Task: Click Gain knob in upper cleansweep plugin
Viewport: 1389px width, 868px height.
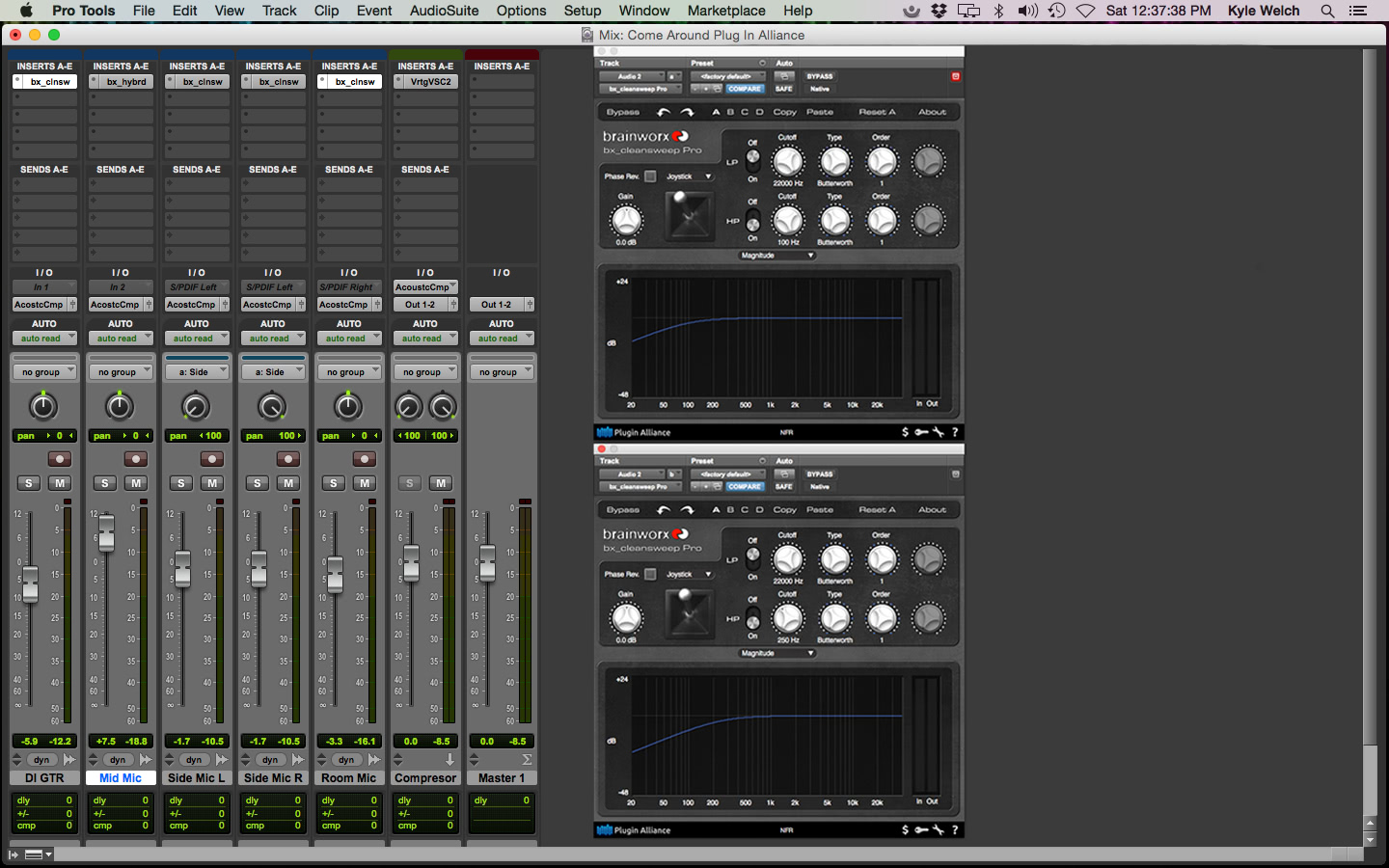Action: coord(626,220)
